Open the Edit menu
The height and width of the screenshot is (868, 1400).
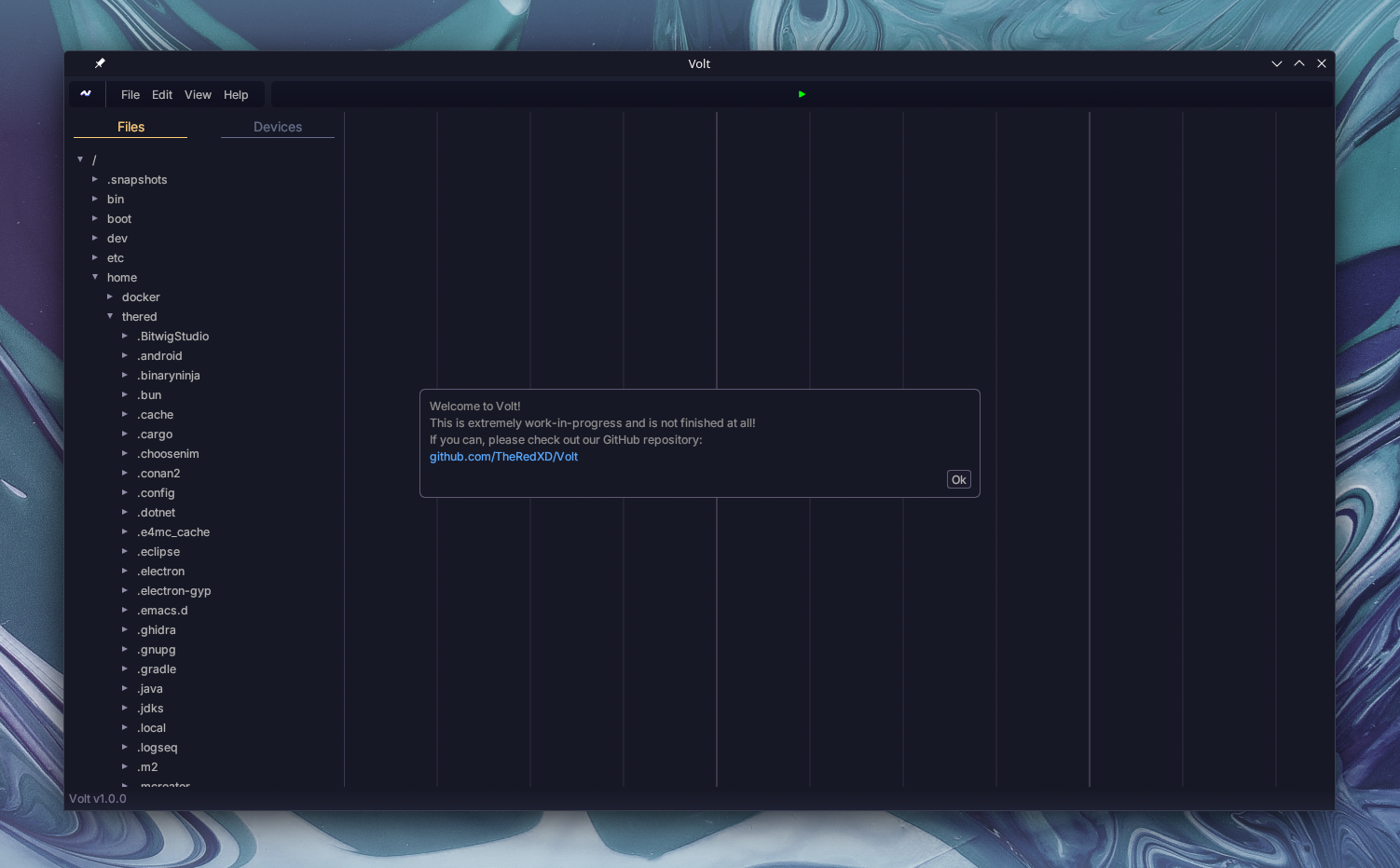coord(162,95)
